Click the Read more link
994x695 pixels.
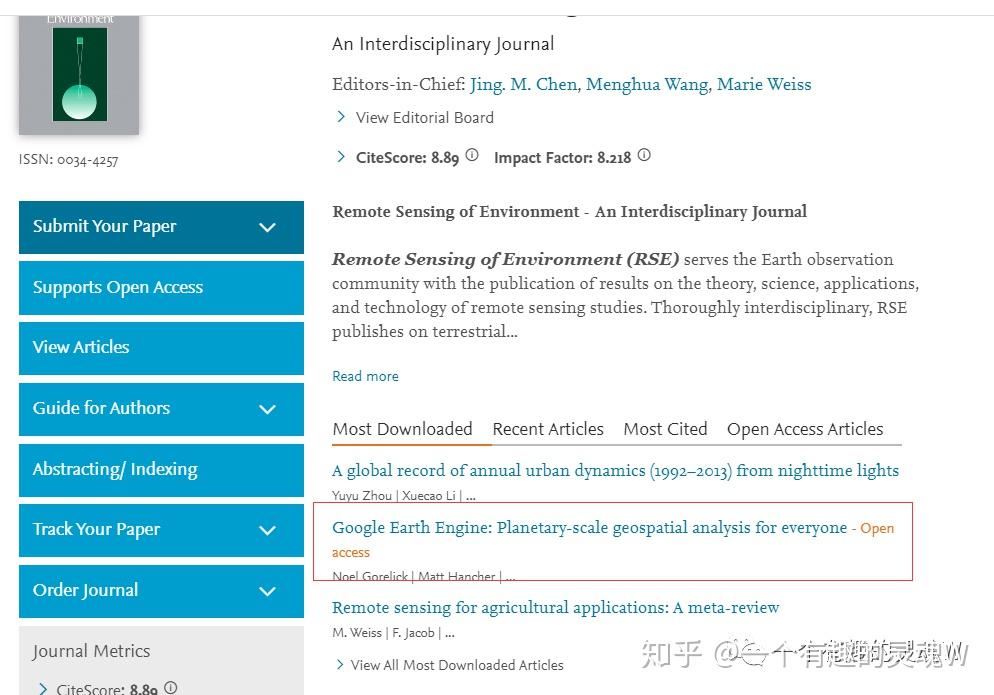365,376
